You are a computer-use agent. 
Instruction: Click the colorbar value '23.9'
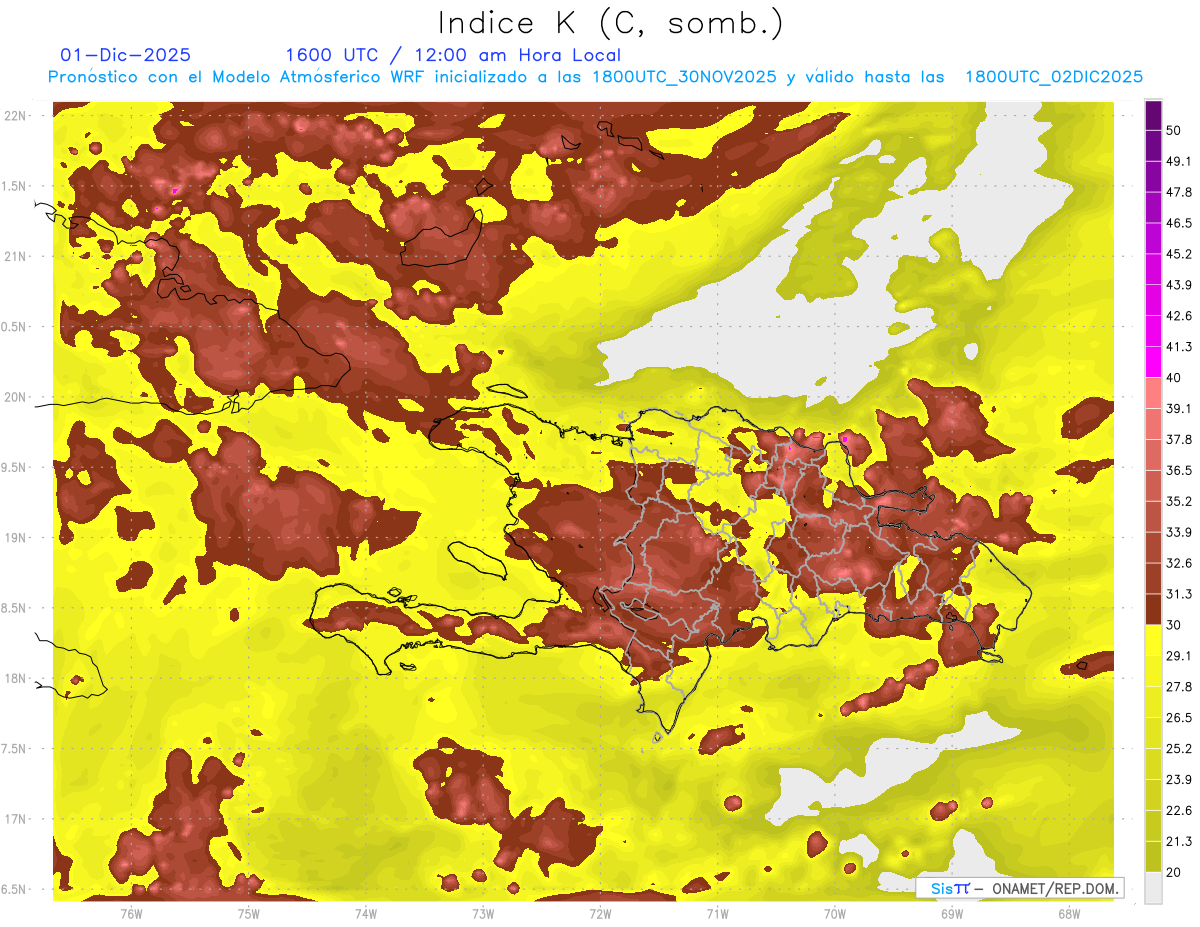(1179, 780)
